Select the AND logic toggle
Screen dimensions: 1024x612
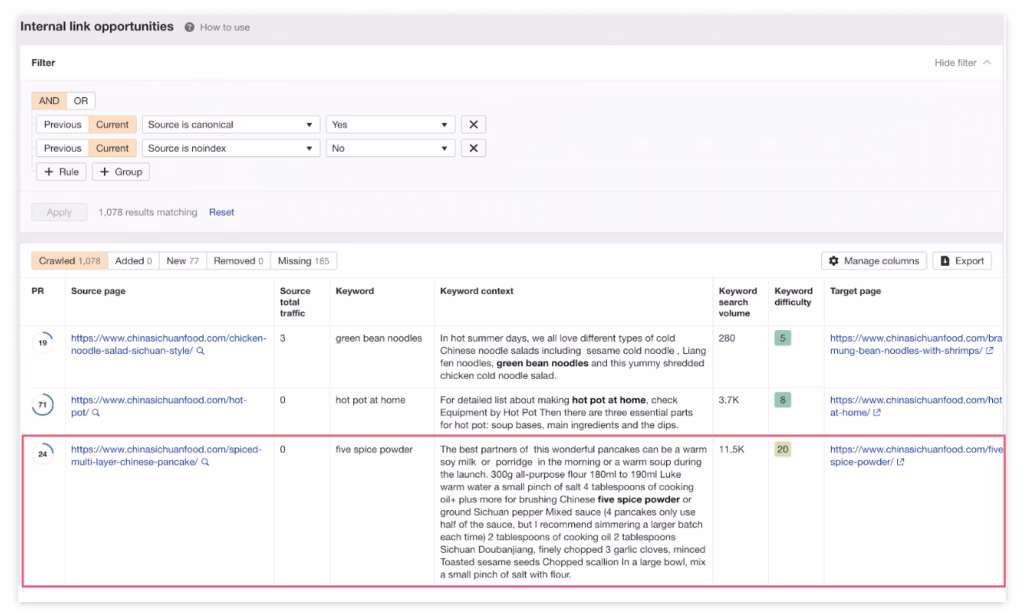(x=49, y=101)
